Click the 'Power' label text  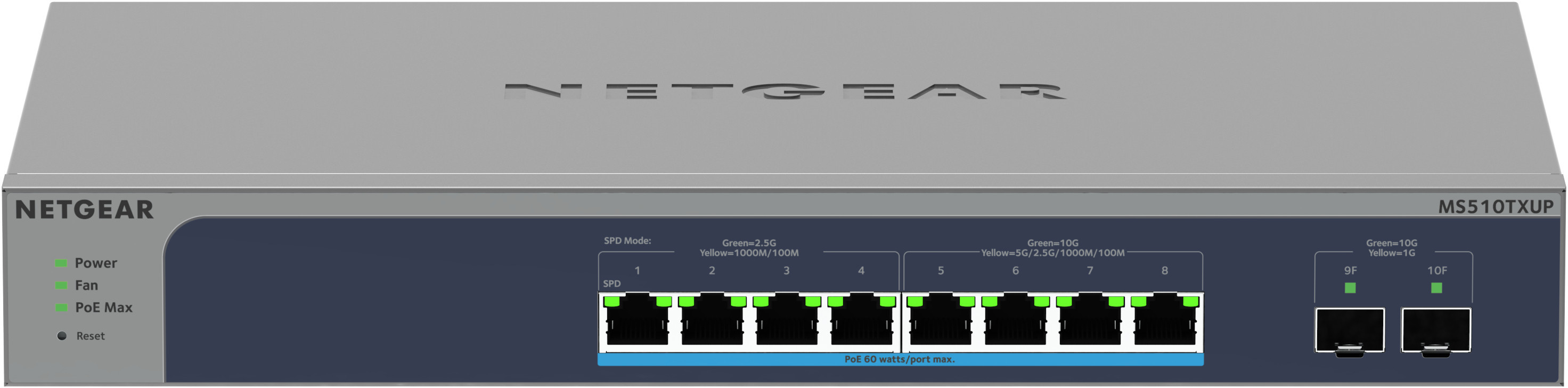(95, 263)
